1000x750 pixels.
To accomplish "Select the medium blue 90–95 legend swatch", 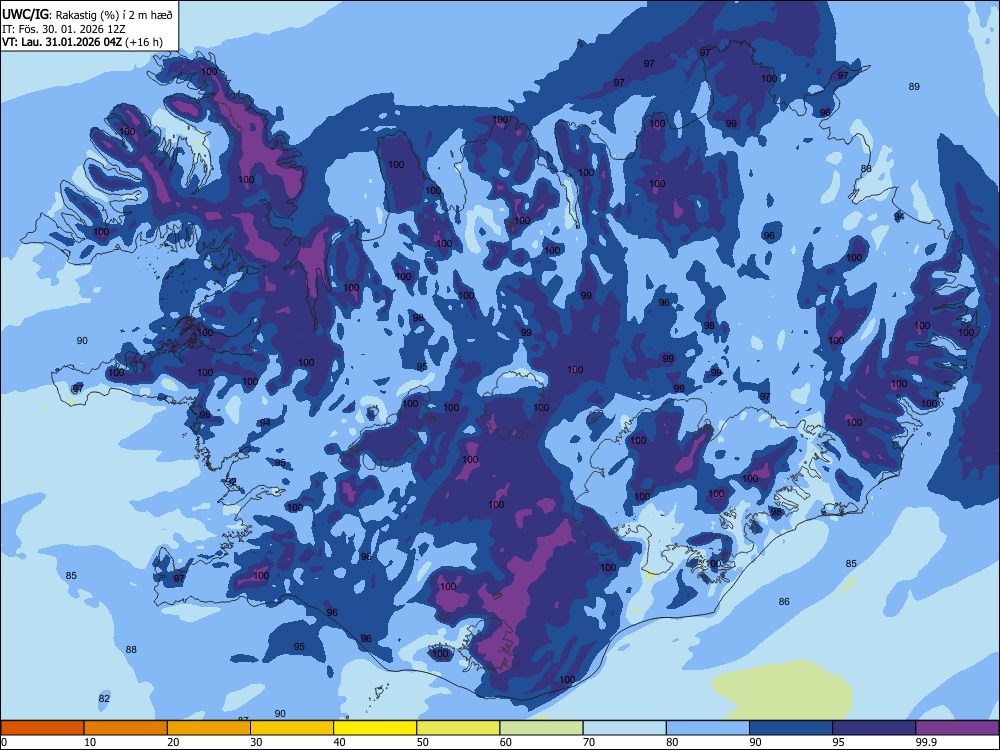I will [x=791, y=728].
